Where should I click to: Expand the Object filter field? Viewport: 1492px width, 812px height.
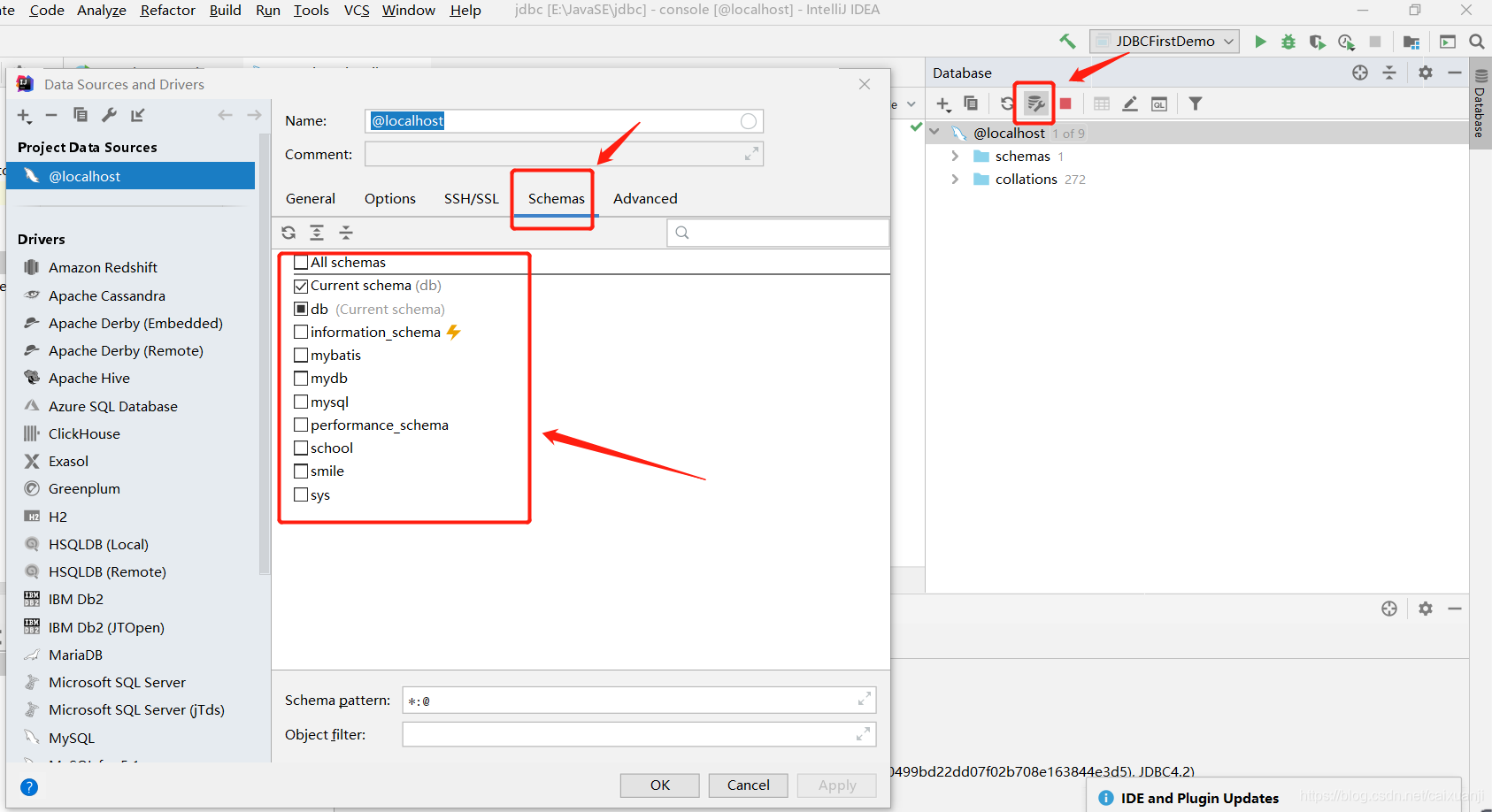pyautogui.click(x=863, y=735)
